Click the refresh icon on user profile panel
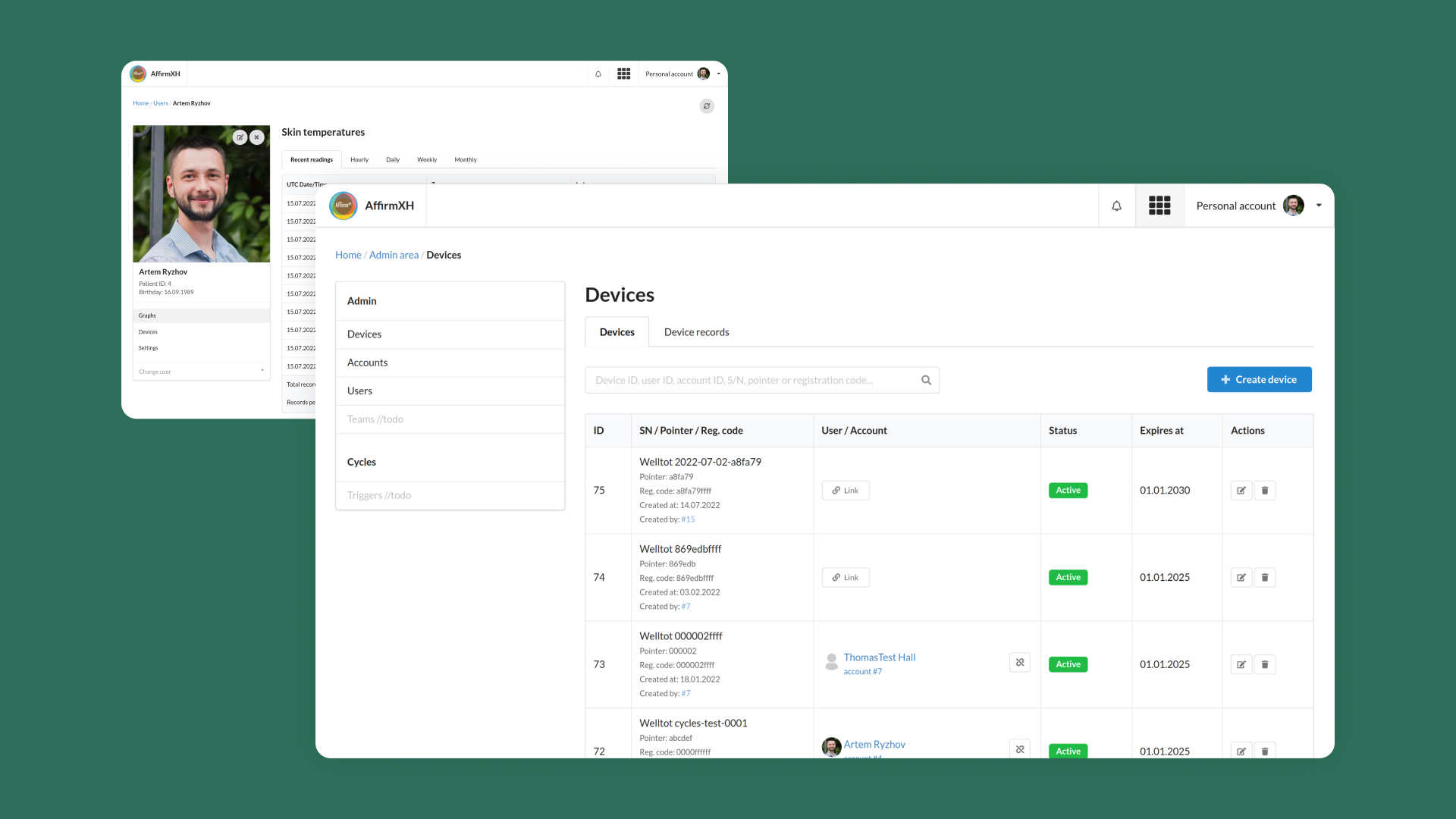Viewport: 1456px width, 819px height. (706, 106)
